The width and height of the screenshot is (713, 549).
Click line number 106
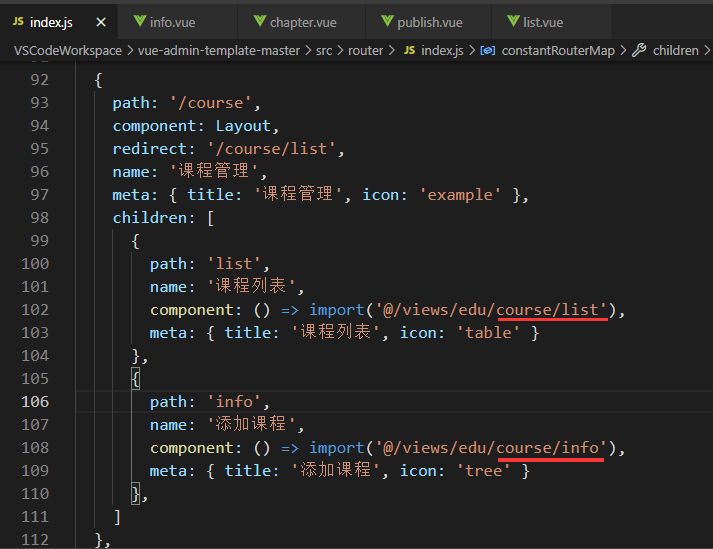pos(35,402)
